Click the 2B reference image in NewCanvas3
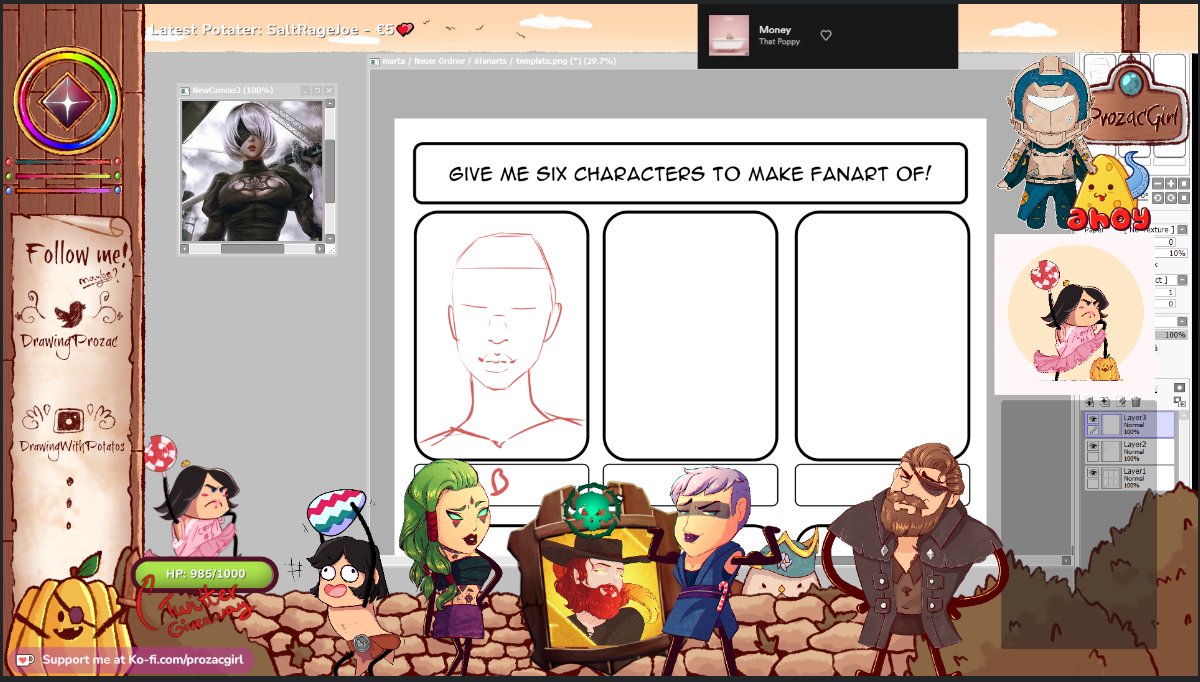The image size is (1200, 682). click(252, 171)
